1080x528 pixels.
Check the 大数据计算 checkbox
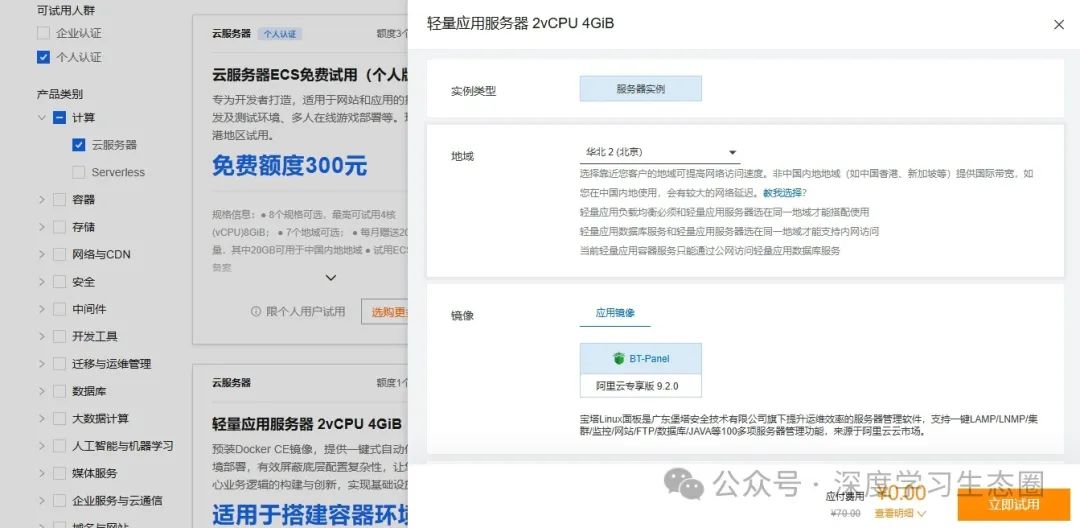(x=59, y=419)
